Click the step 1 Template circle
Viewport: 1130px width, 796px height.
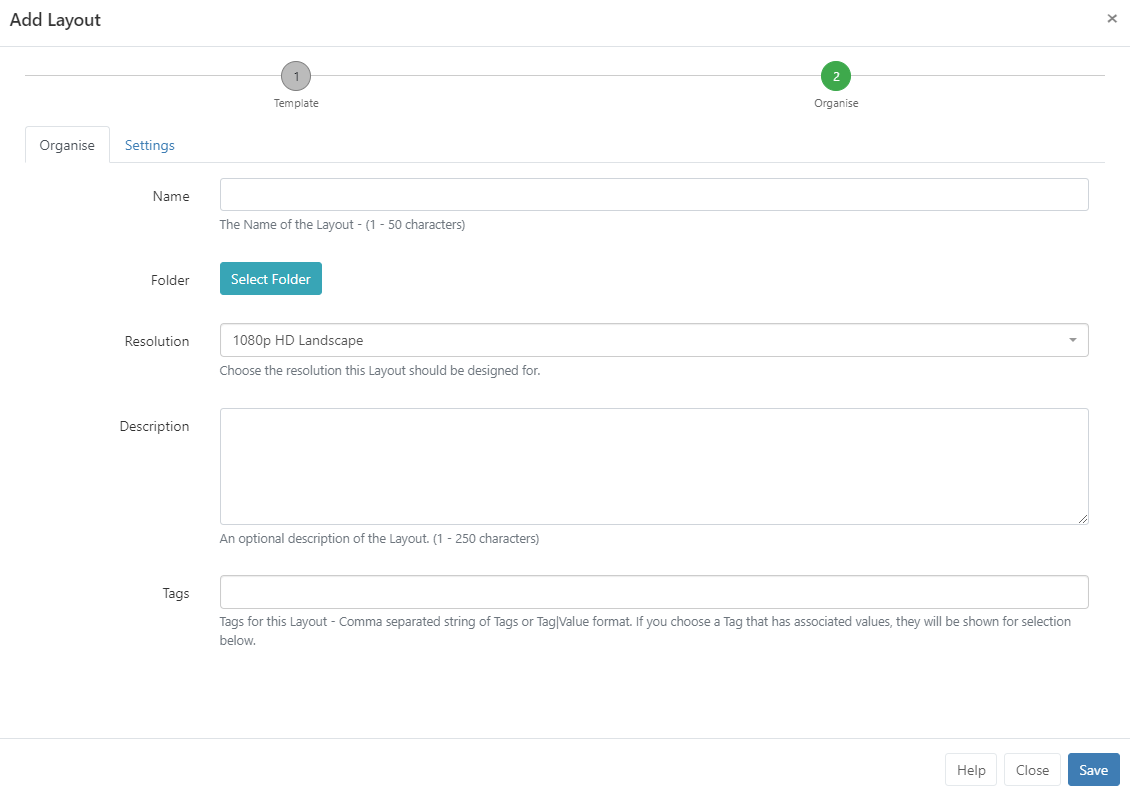[296, 75]
